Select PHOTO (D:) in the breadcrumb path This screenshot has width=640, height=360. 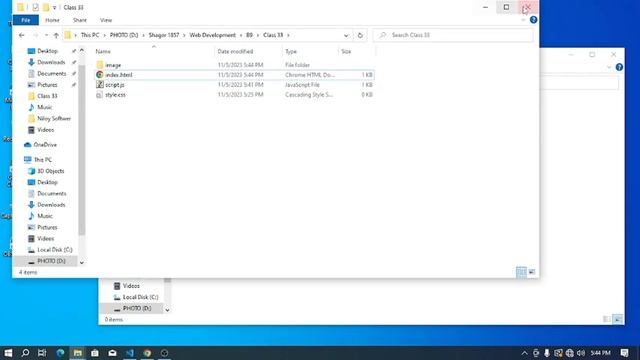(x=124, y=35)
